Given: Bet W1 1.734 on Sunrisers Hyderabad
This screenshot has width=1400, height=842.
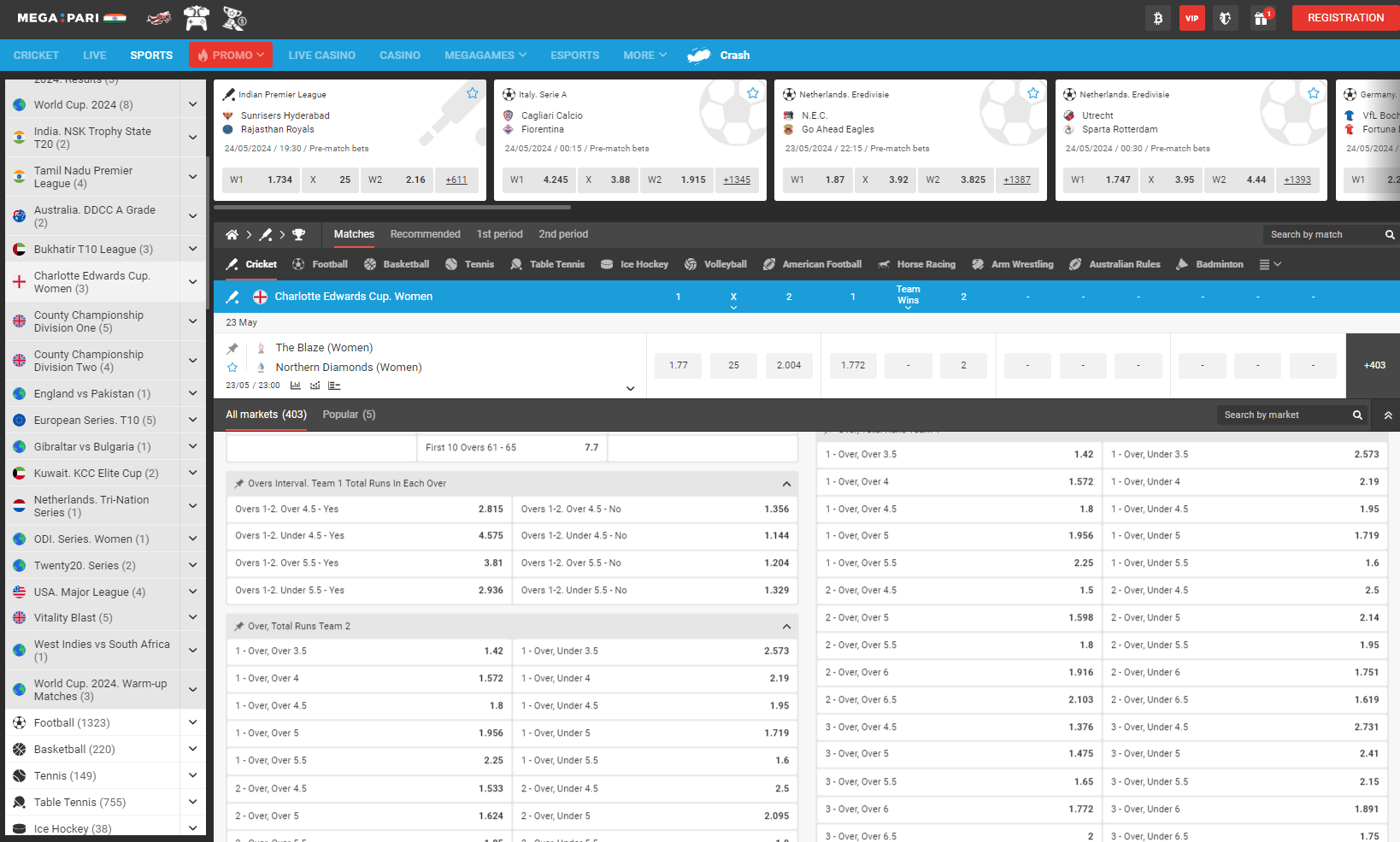Looking at the screenshot, I should [262, 180].
